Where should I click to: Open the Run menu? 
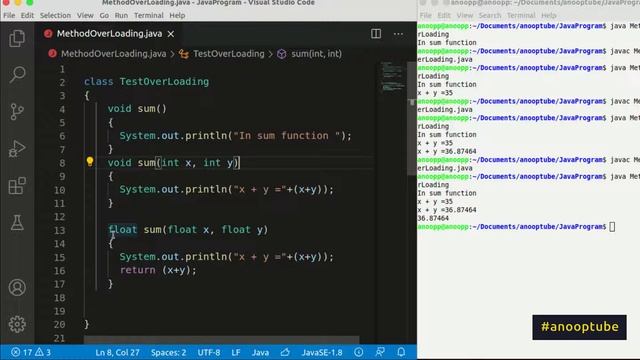click(121, 16)
